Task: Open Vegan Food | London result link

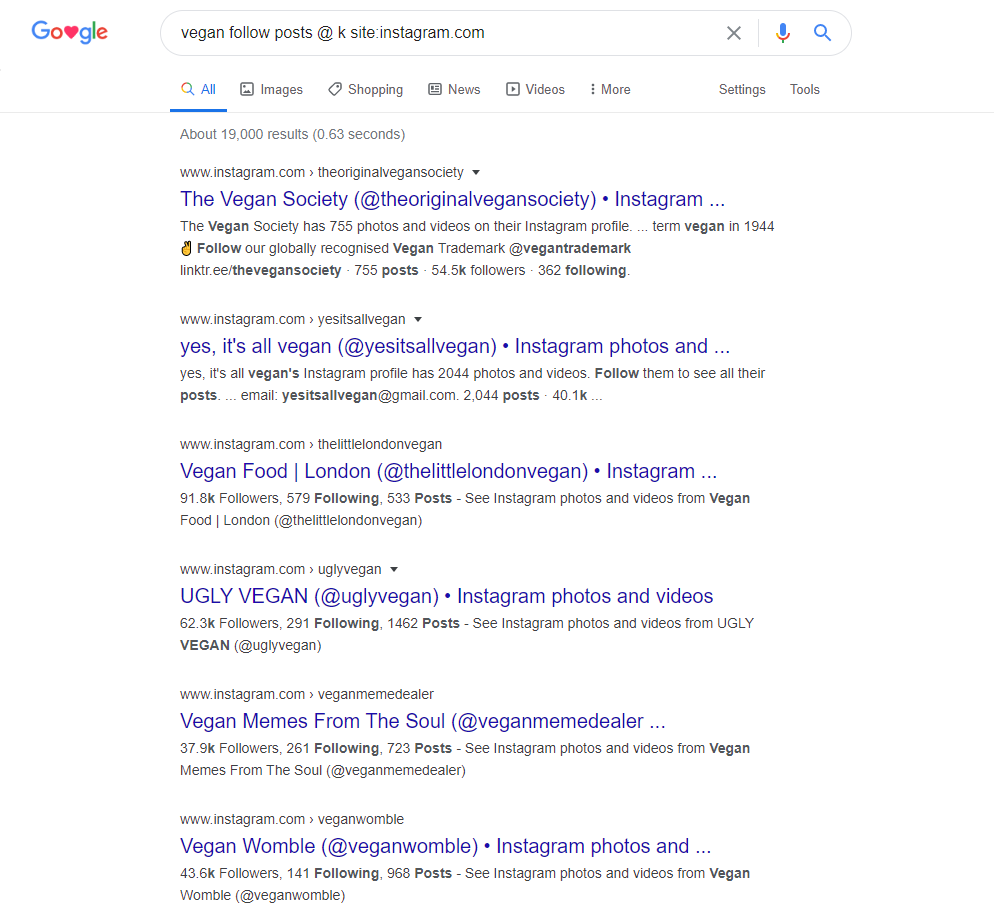Action: 448,471
